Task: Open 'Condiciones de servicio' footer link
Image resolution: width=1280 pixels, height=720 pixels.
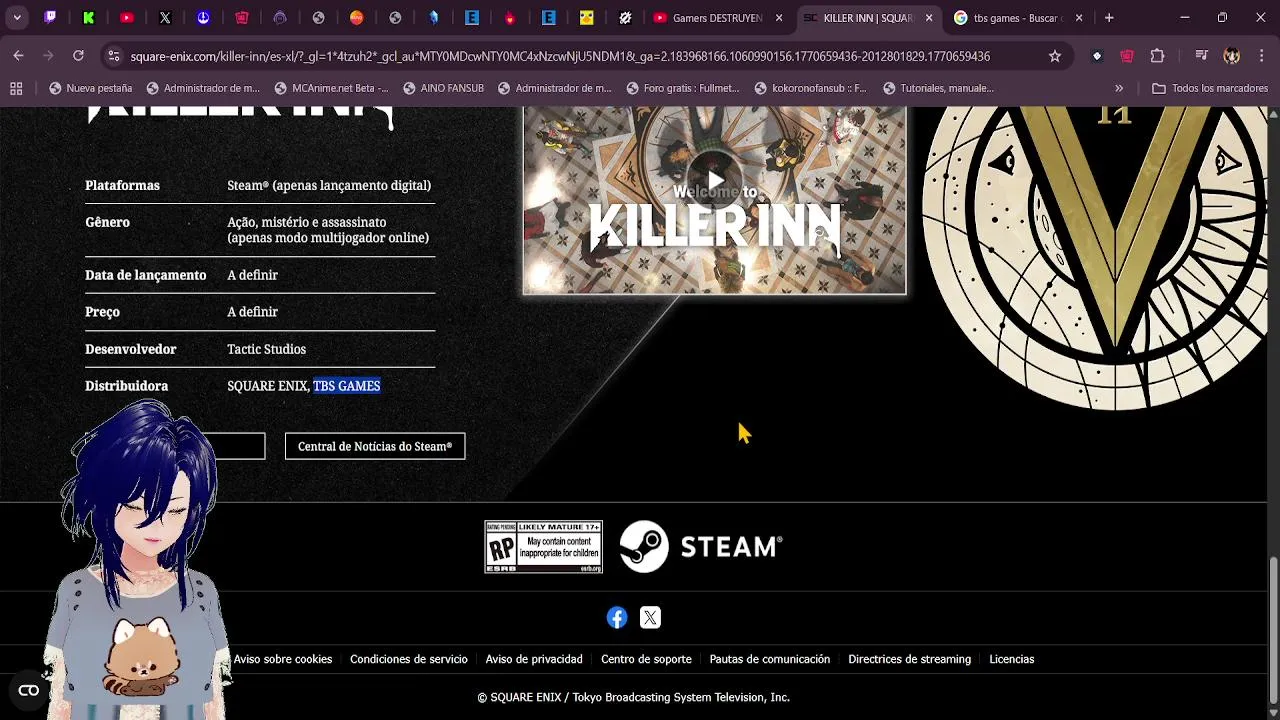Action: click(x=409, y=659)
